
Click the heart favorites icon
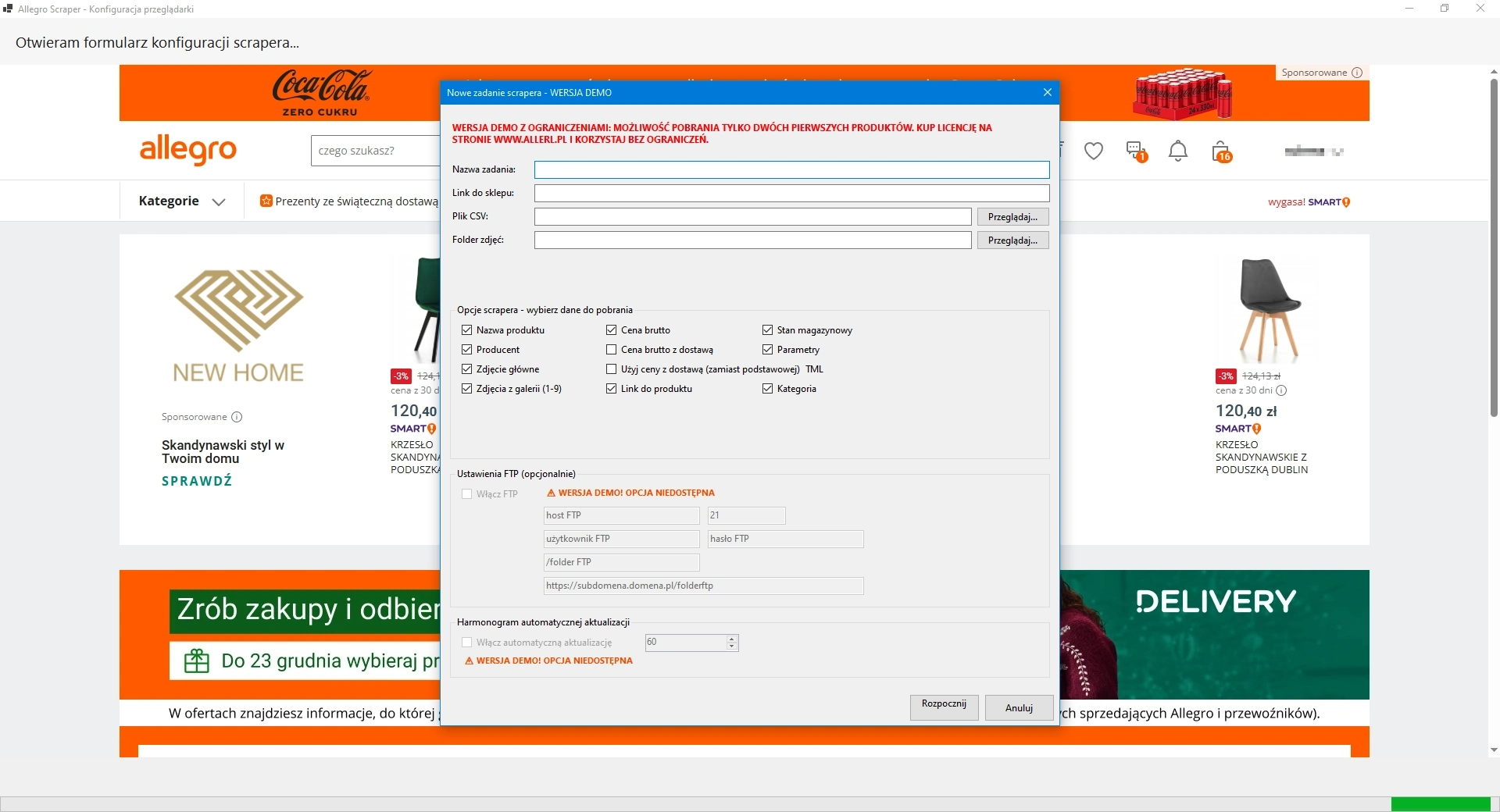tap(1093, 151)
